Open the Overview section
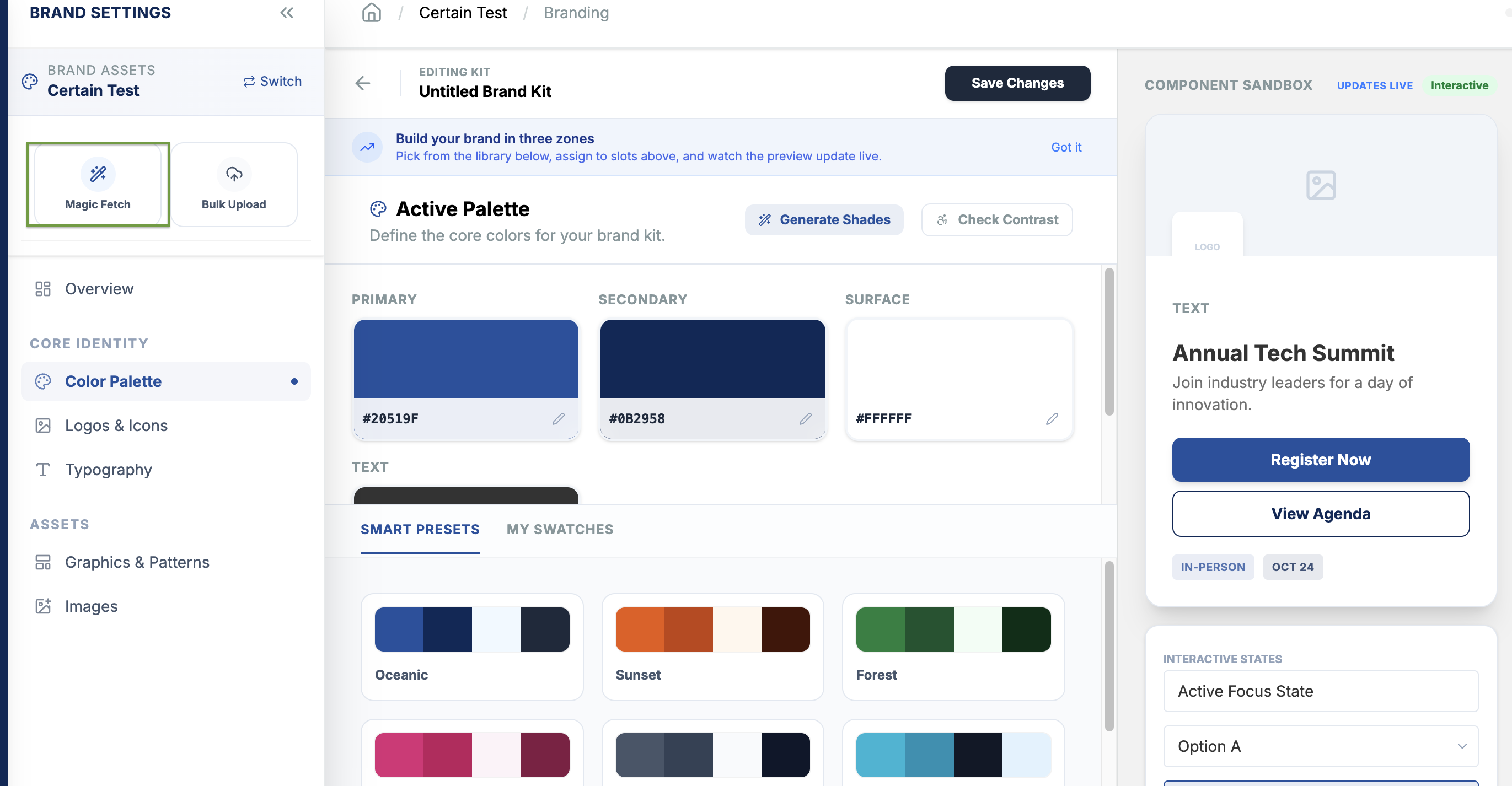Image resolution: width=1512 pixels, height=786 pixels. click(166, 289)
